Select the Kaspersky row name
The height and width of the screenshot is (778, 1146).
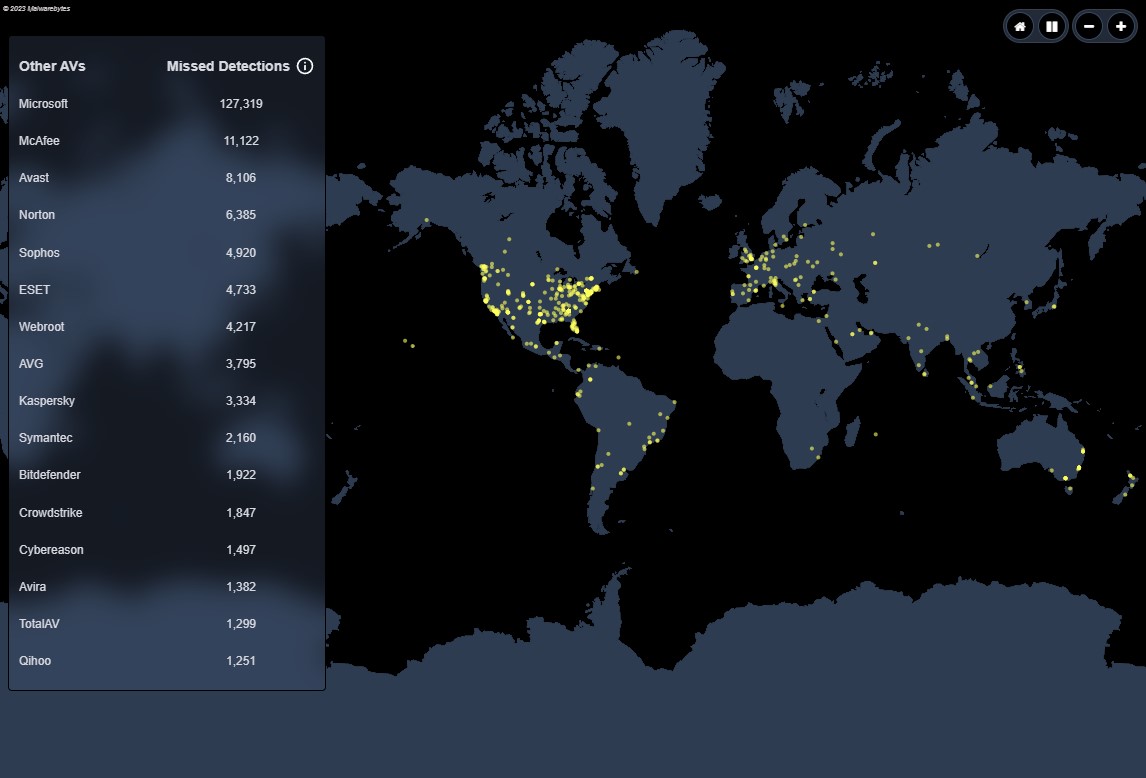pyautogui.click(x=47, y=400)
